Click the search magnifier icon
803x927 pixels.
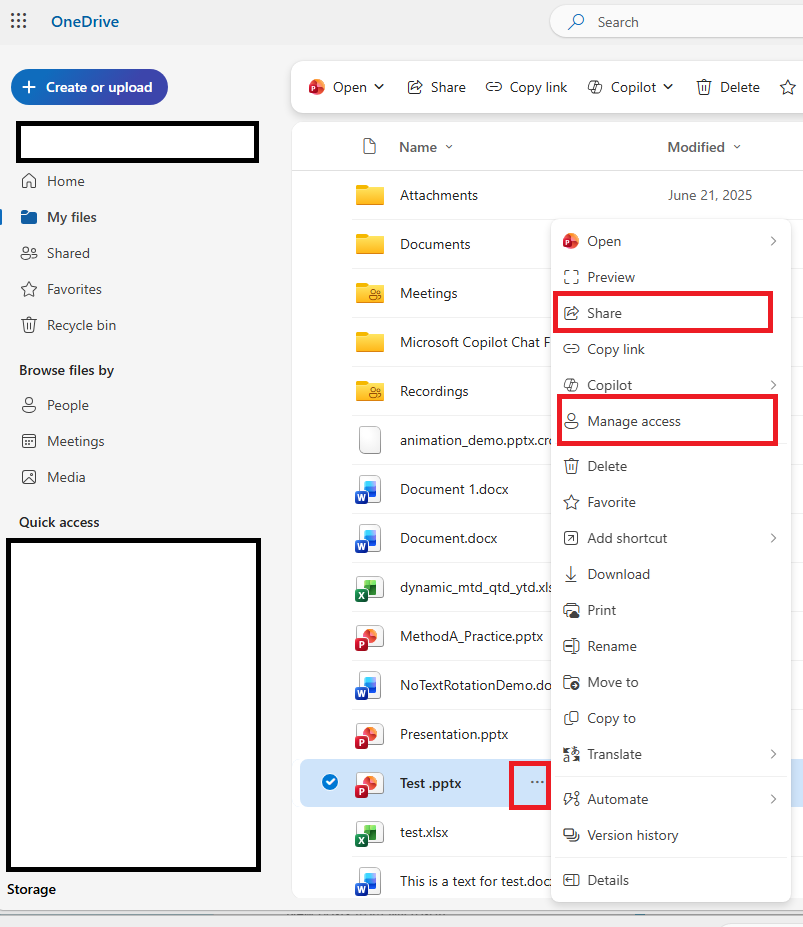click(x=576, y=22)
